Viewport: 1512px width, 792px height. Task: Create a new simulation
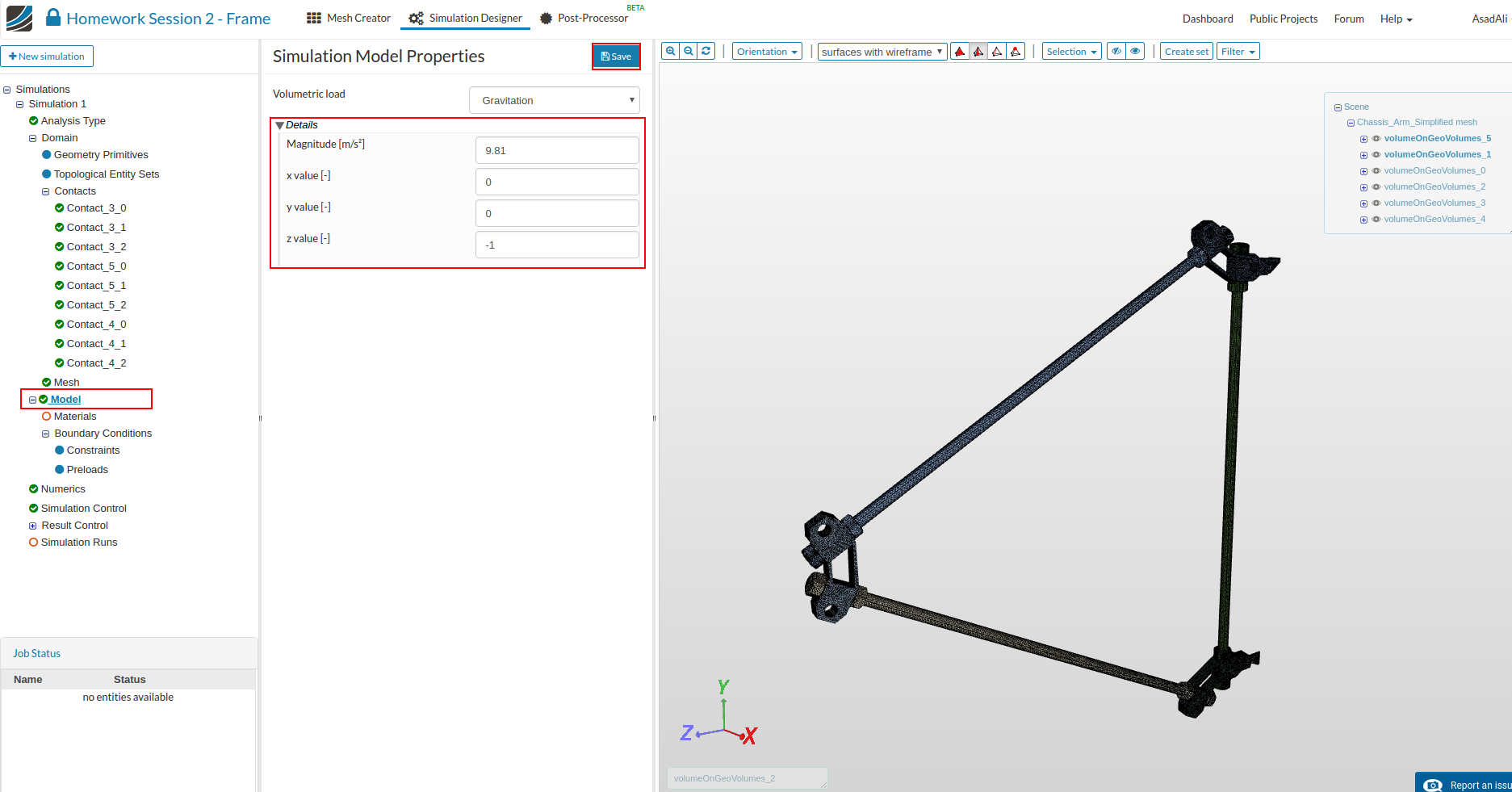coord(47,57)
